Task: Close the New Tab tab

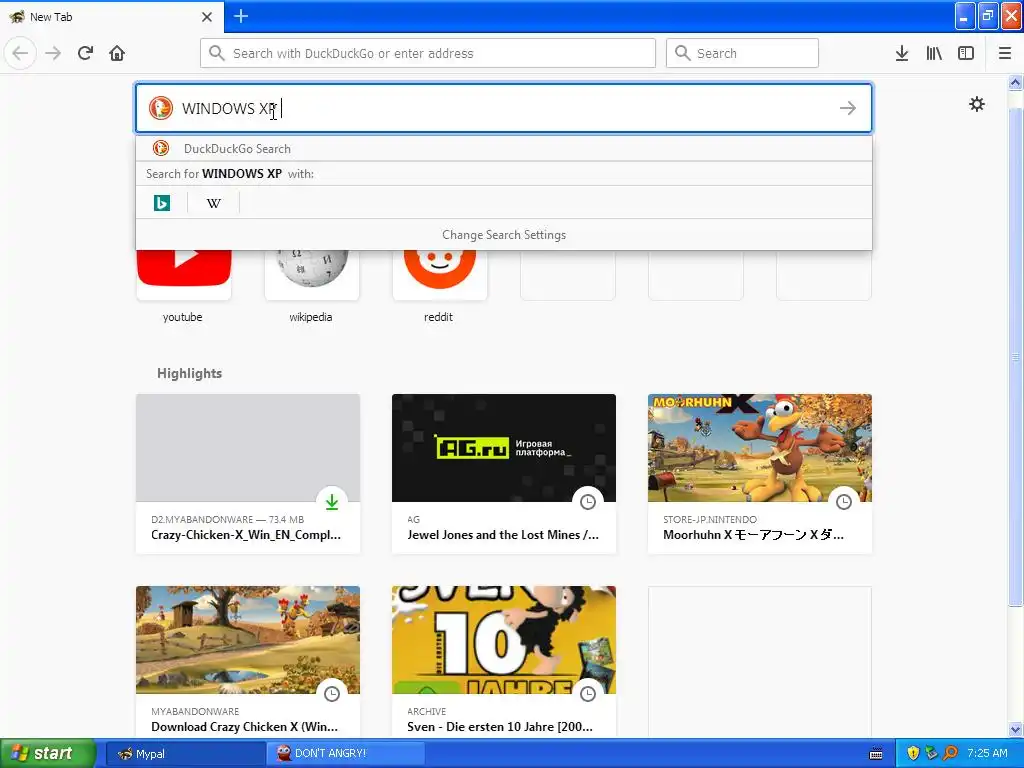Action: point(207,17)
